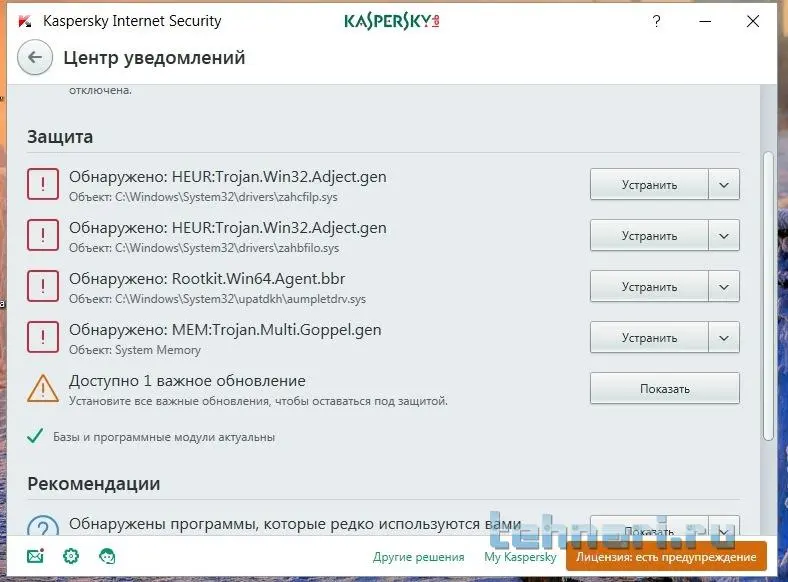This screenshot has width=788, height=582.
Task: Open the Другие решения link
Action: click(419, 557)
